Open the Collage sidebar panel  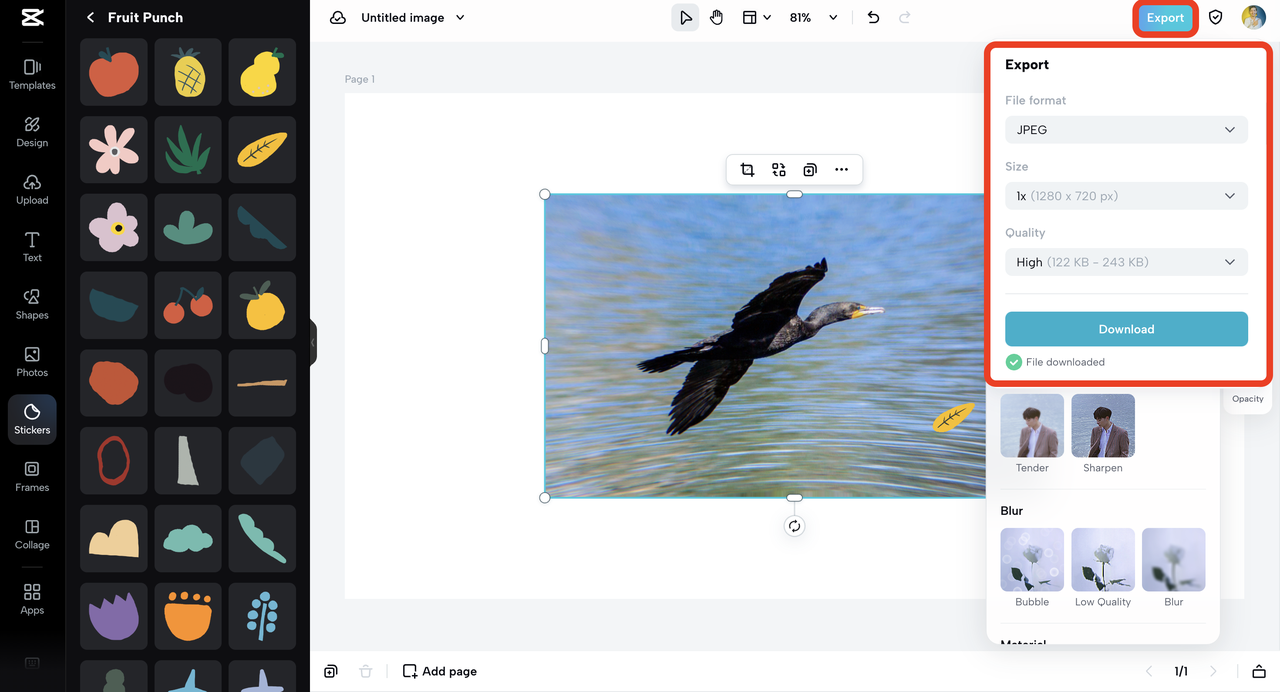coord(32,534)
